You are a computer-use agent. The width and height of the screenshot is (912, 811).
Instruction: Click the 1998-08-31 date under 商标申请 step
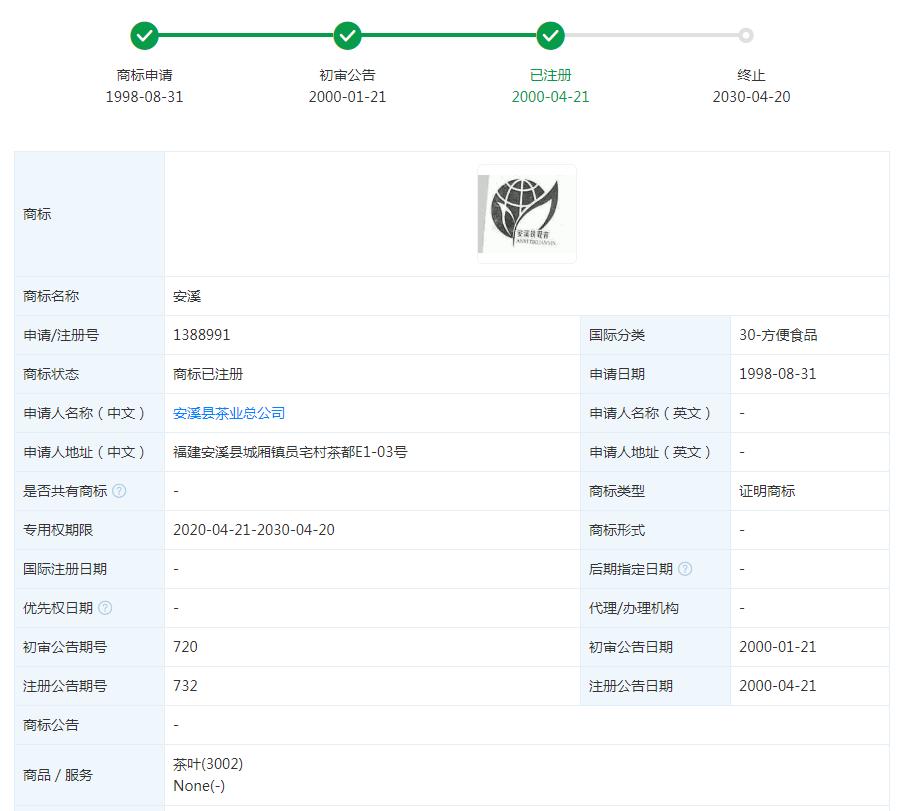(x=144, y=97)
